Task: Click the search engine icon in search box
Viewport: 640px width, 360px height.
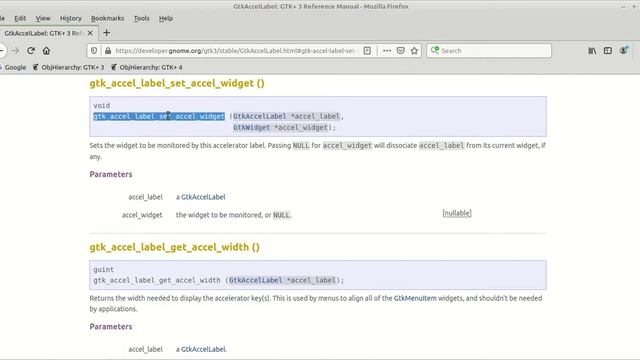Action: [435, 50]
